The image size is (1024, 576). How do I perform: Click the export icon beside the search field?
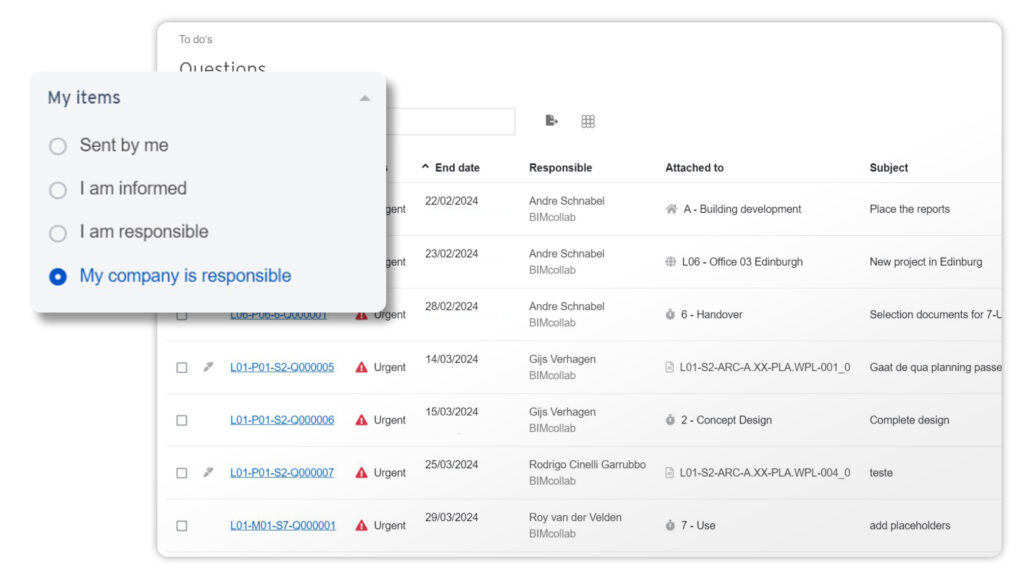(x=551, y=121)
